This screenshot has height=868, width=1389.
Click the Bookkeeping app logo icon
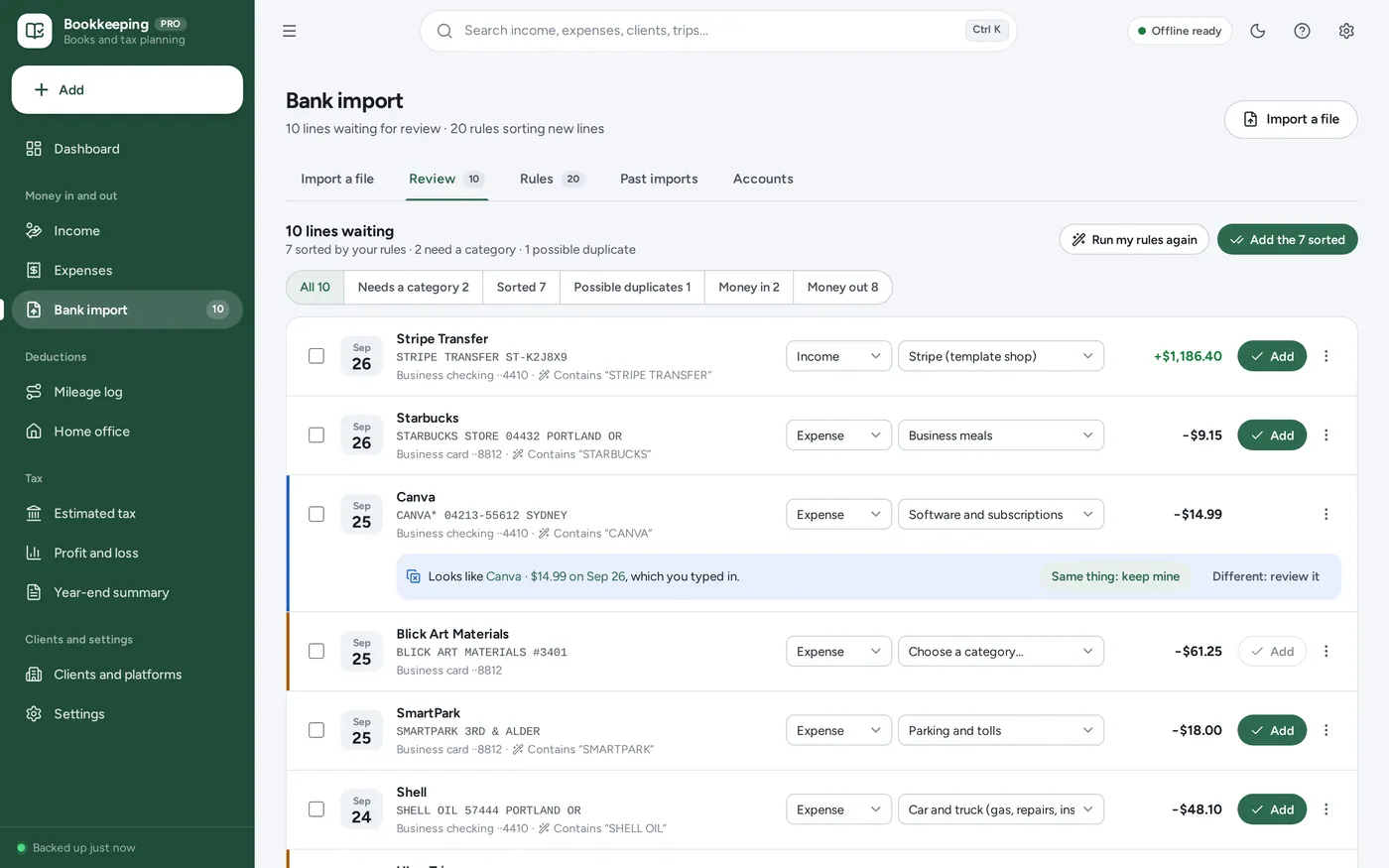(35, 31)
